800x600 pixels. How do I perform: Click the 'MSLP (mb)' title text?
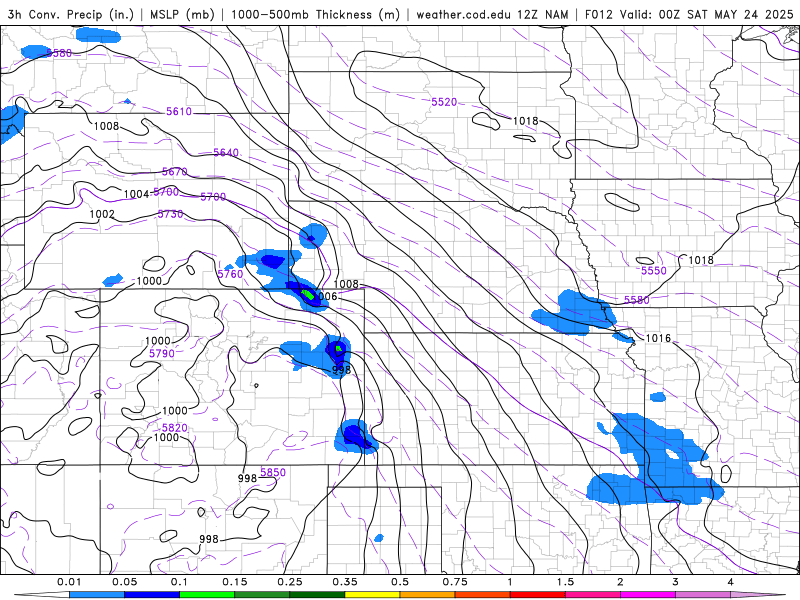click(x=182, y=14)
